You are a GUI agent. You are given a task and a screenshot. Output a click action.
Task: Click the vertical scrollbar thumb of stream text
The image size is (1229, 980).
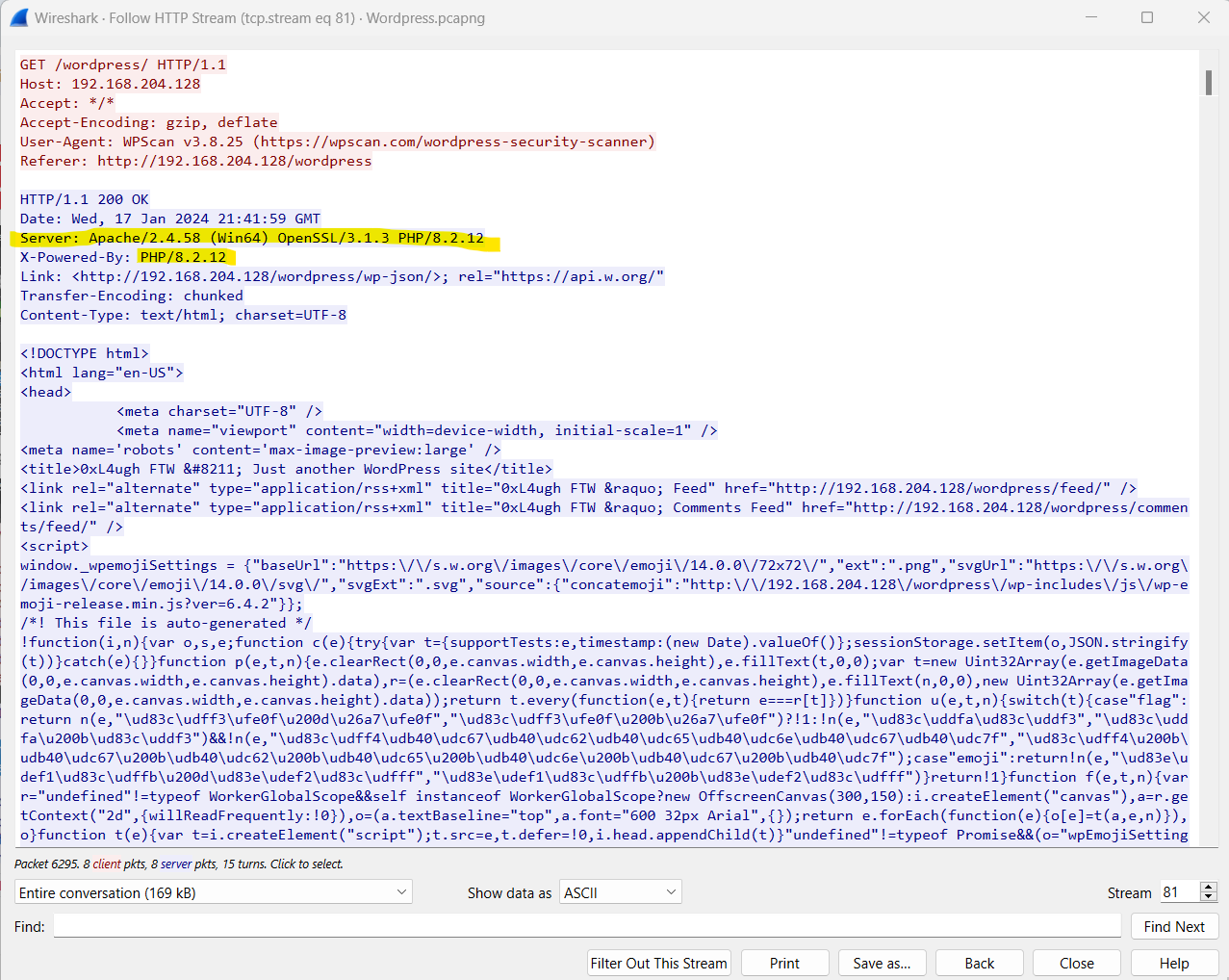(1209, 83)
